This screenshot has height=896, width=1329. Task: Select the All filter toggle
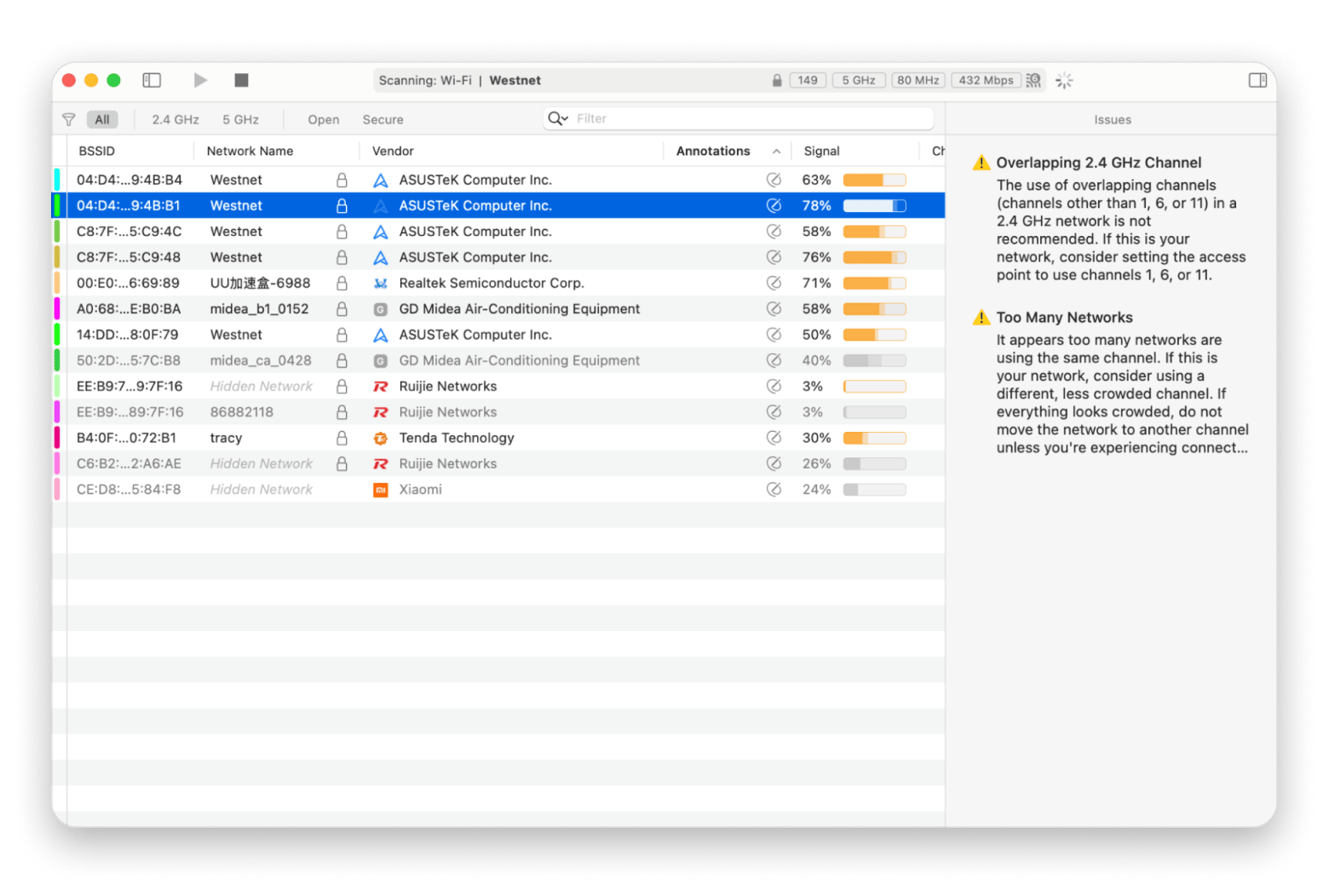(x=102, y=120)
